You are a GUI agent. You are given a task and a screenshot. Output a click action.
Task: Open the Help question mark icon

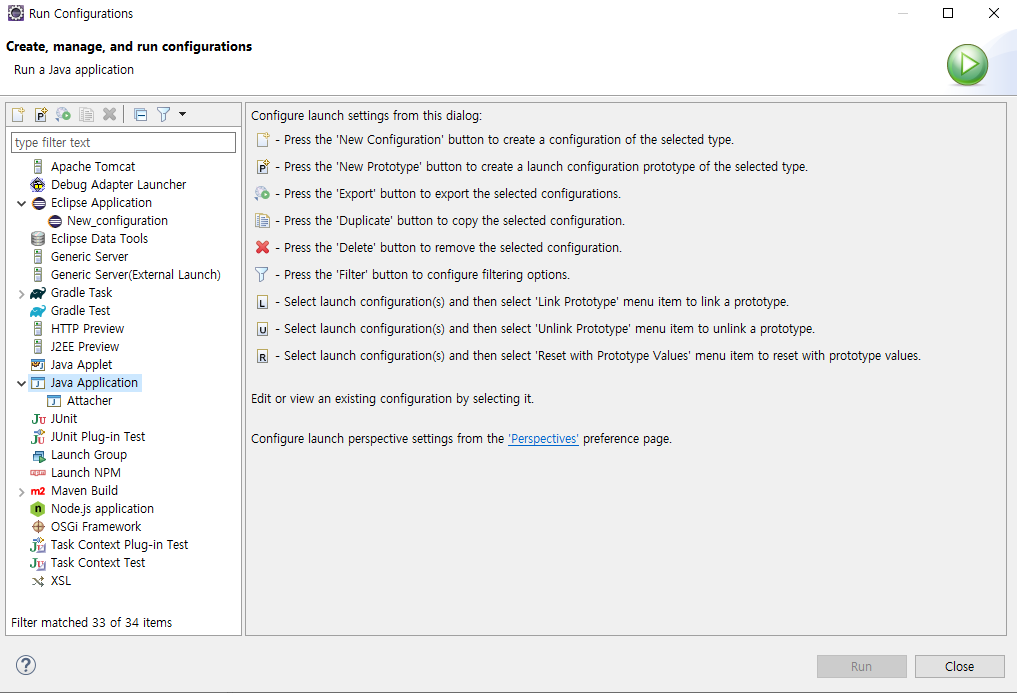click(x=26, y=665)
